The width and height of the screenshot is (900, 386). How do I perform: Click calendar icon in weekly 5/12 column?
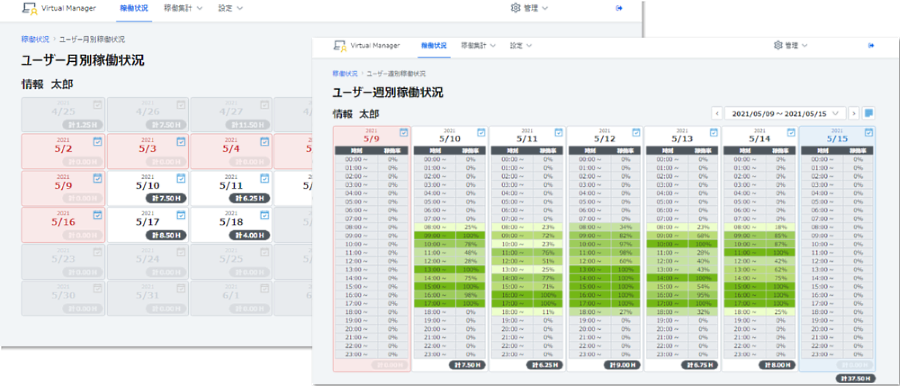637,133
